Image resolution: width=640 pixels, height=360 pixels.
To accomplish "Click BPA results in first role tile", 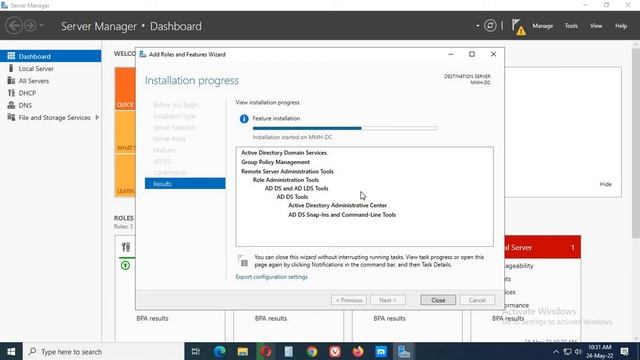I will [152, 318].
